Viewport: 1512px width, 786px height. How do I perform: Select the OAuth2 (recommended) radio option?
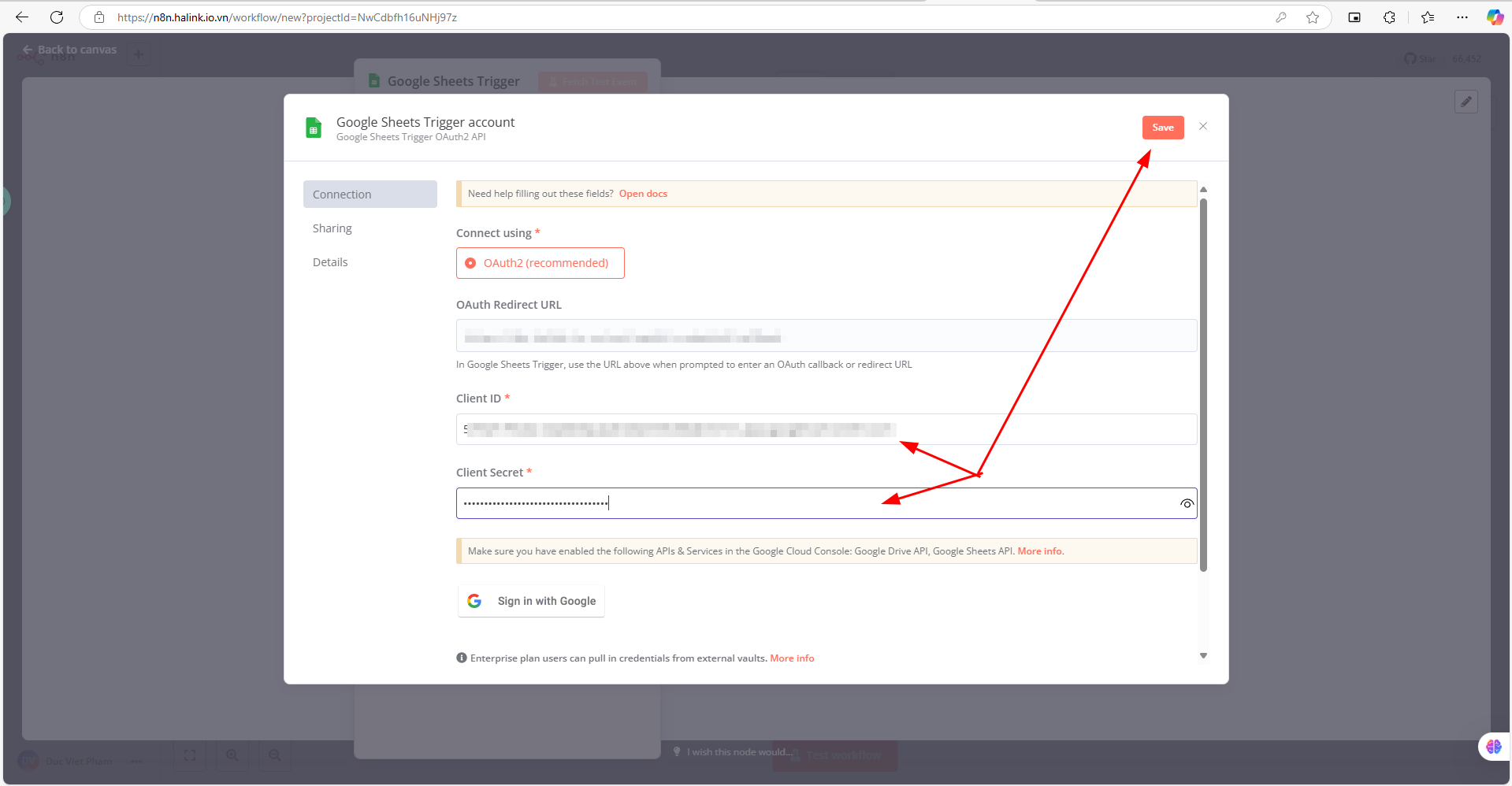pyautogui.click(x=541, y=263)
